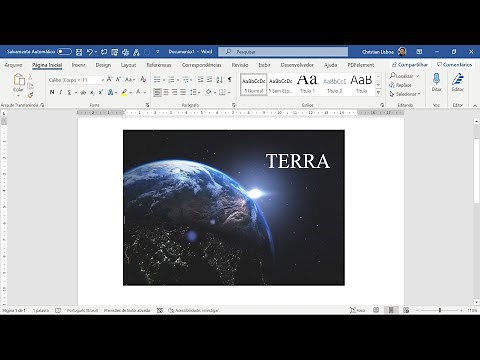Insert a bulleted list
Viewport: 480px width, 360px height.
pos(157,80)
